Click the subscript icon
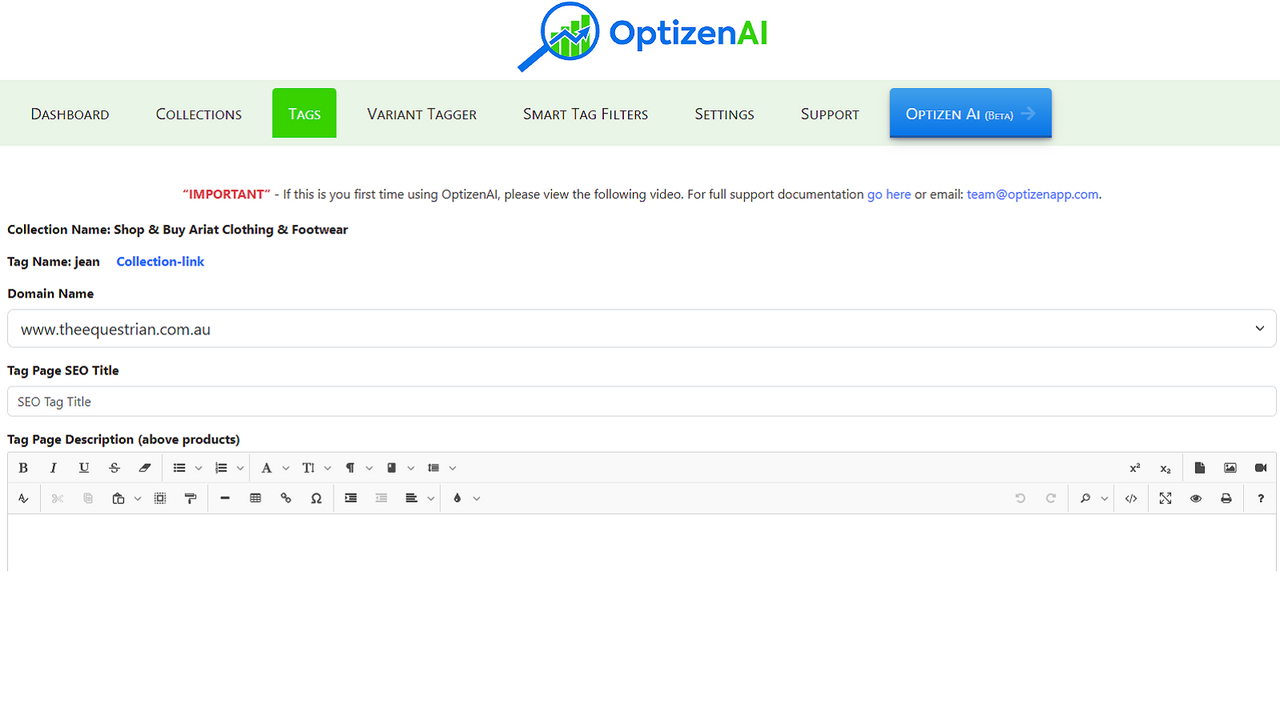Image resolution: width=1280 pixels, height=720 pixels. [1165, 468]
